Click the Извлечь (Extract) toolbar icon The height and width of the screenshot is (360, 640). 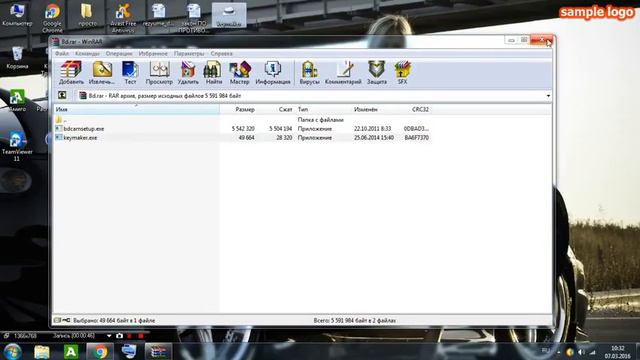(x=102, y=73)
